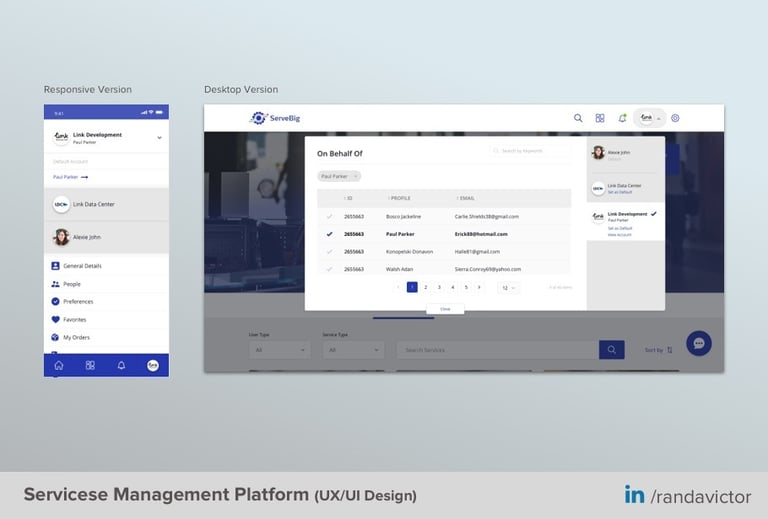Click Set as Default under Link Development
The width and height of the screenshot is (768, 519).
620,228
